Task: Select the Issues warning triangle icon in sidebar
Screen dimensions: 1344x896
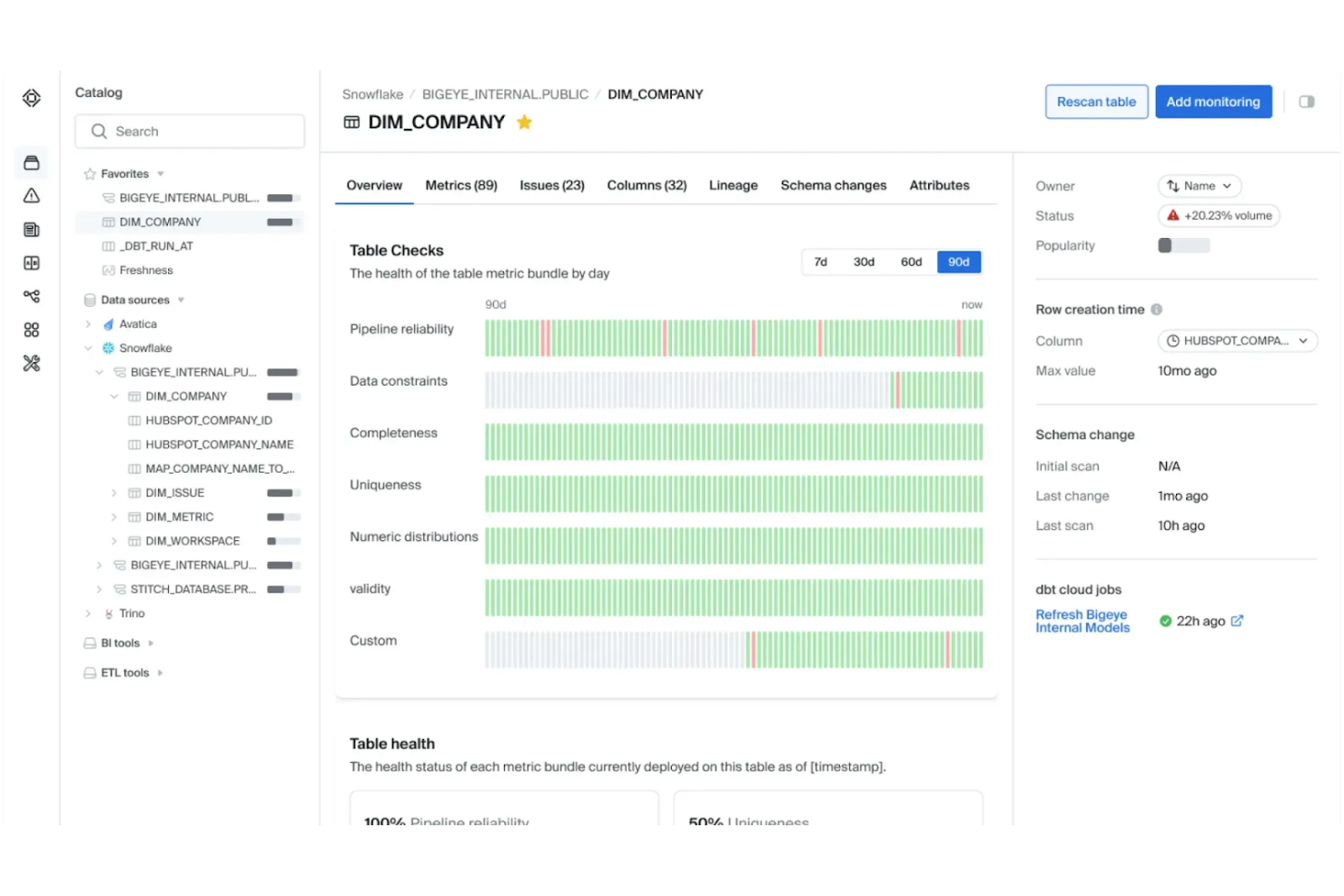Action: (31, 195)
